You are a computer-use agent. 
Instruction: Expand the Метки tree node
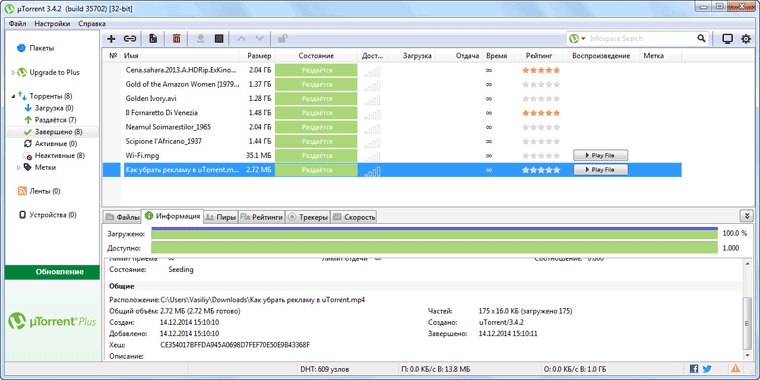click(x=19, y=167)
